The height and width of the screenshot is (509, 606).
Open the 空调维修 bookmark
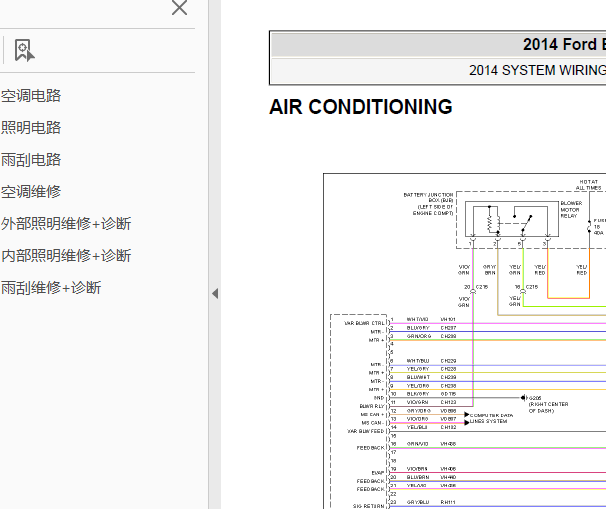click(31, 192)
